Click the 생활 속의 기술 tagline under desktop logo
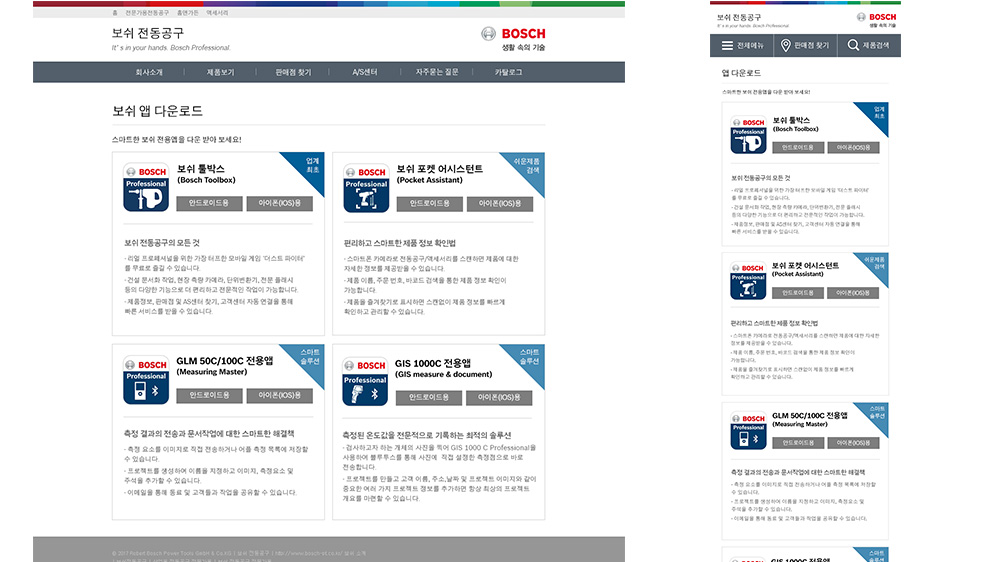 point(523,48)
